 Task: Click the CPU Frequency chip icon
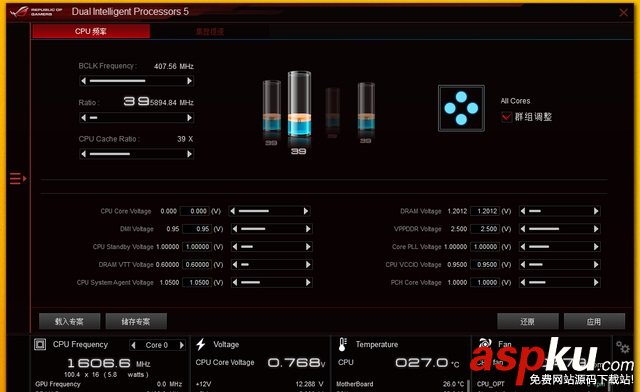(40, 345)
